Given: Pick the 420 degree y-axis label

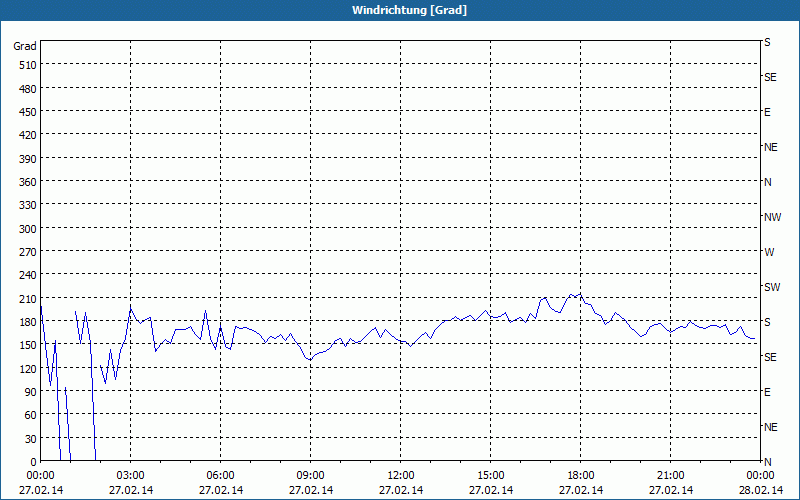Looking at the screenshot, I should 25,135.
